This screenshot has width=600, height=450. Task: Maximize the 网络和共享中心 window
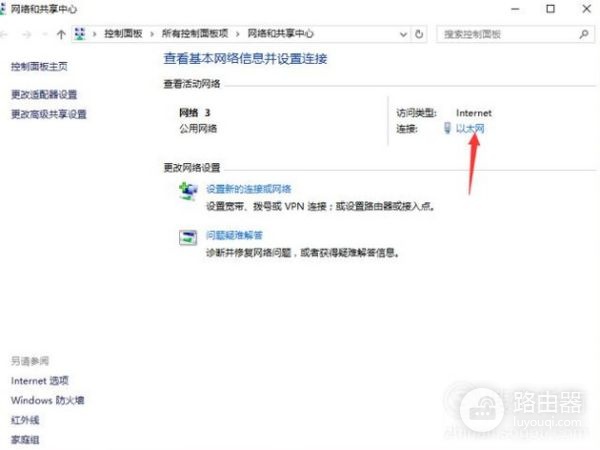click(550, 9)
